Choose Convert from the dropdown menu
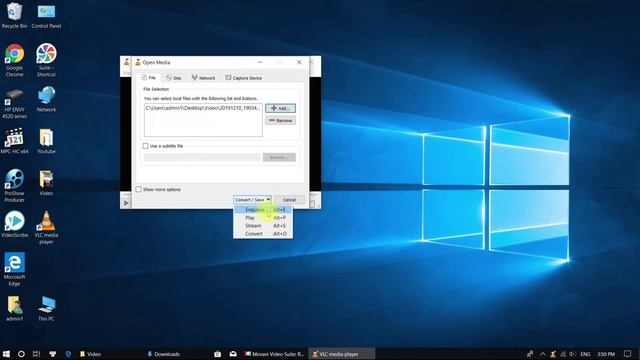The width and height of the screenshot is (640, 360). click(x=263, y=234)
